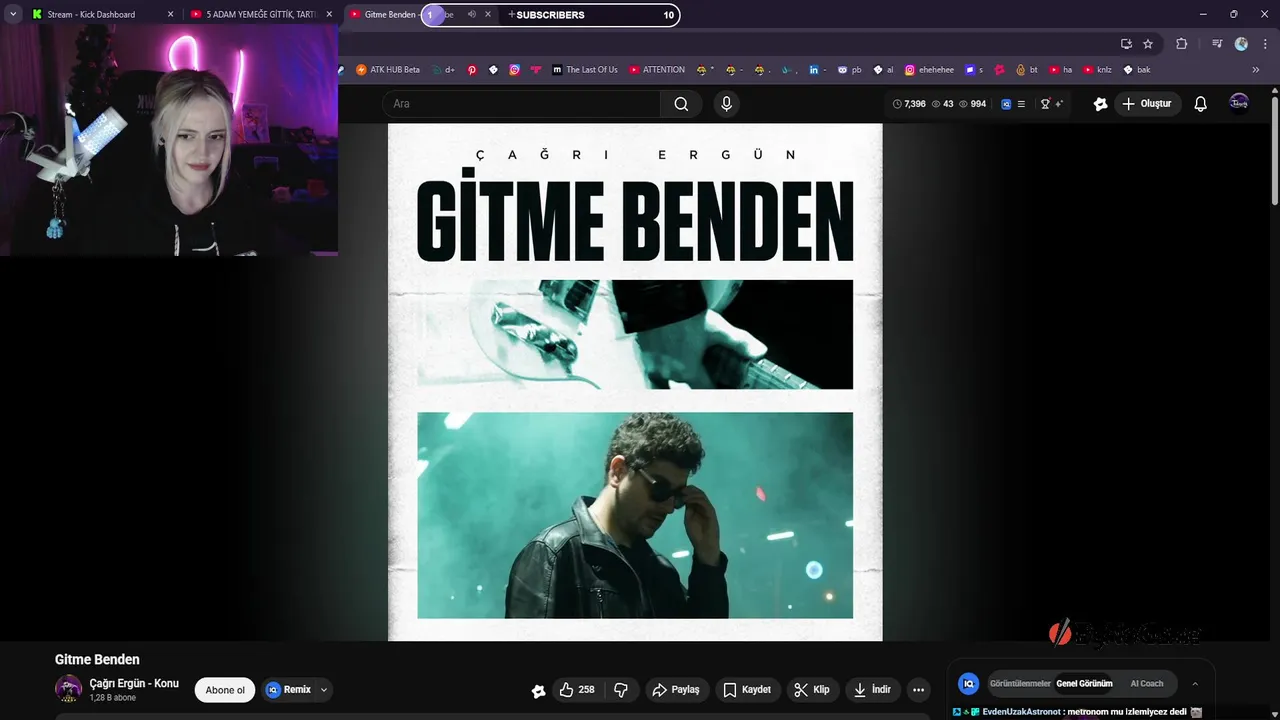Like the video with the thumbs-up button
Viewport: 1280px width, 720px height.
(x=577, y=690)
